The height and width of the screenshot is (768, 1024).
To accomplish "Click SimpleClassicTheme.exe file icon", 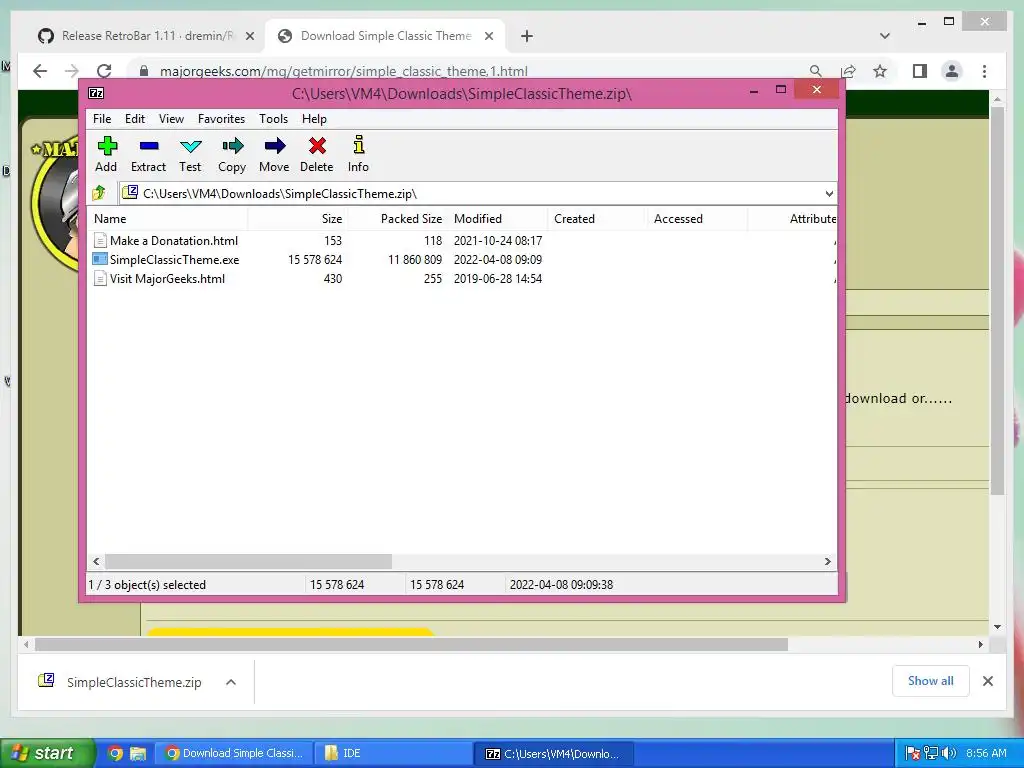I will pos(100,259).
